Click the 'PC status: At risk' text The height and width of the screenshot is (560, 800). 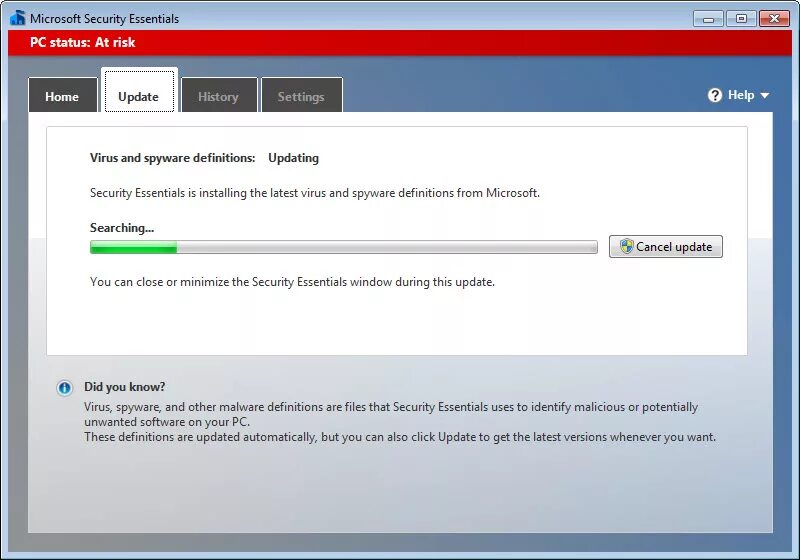click(x=82, y=42)
